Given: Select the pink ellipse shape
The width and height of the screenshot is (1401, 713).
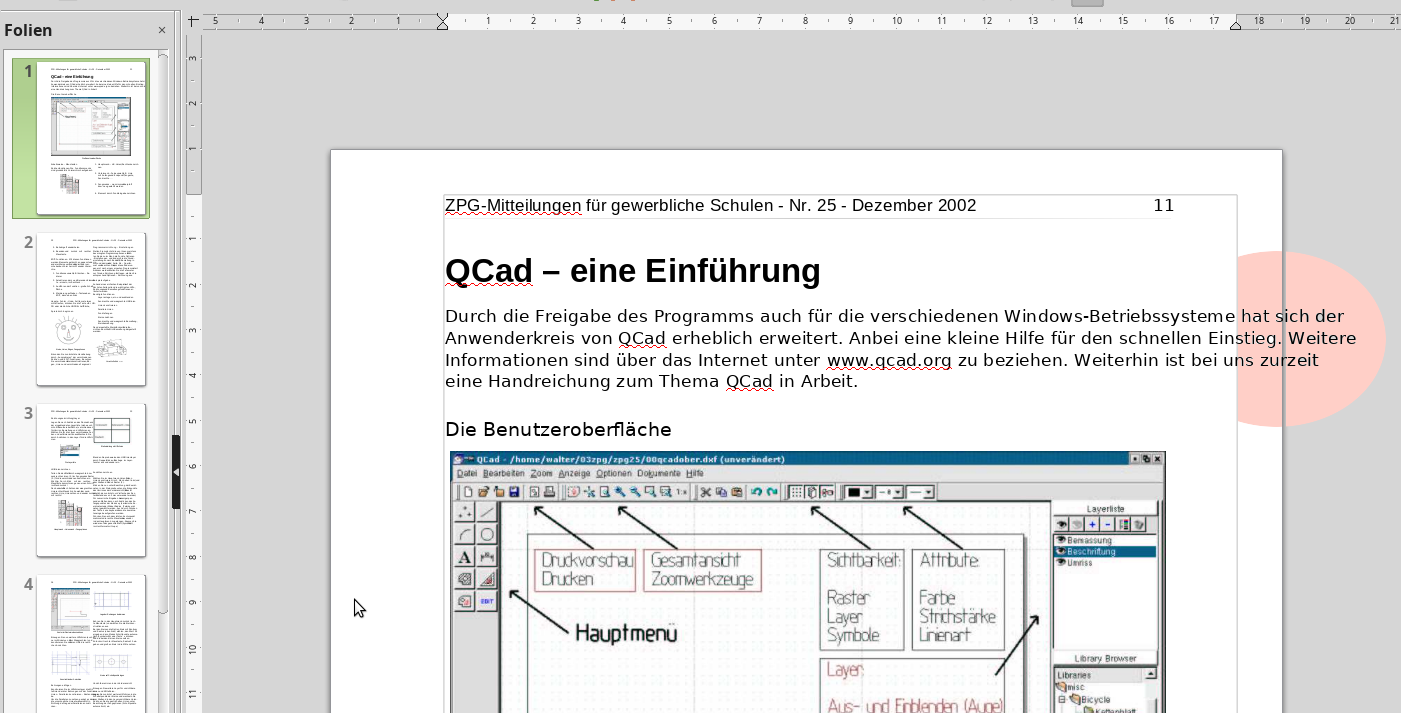Looking at the screenshot, I should pos(1311,339).
